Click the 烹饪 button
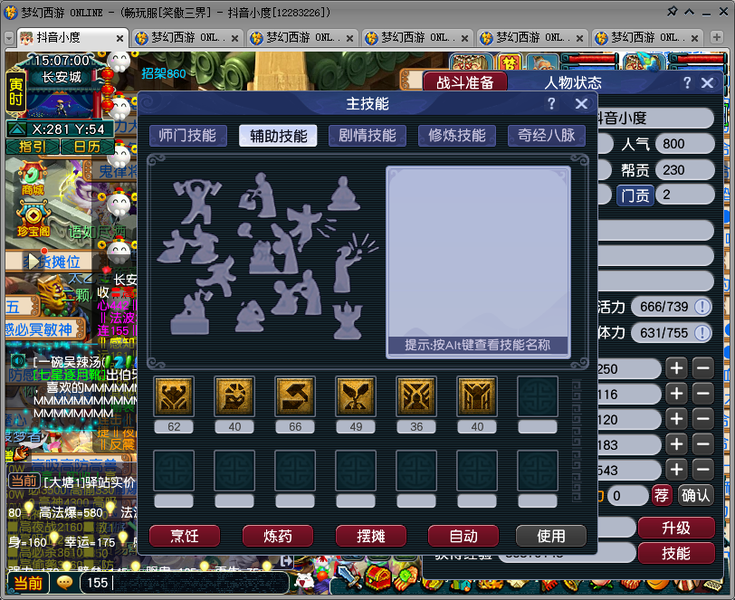The image size is (735, 600). click(x=185, y=536)
